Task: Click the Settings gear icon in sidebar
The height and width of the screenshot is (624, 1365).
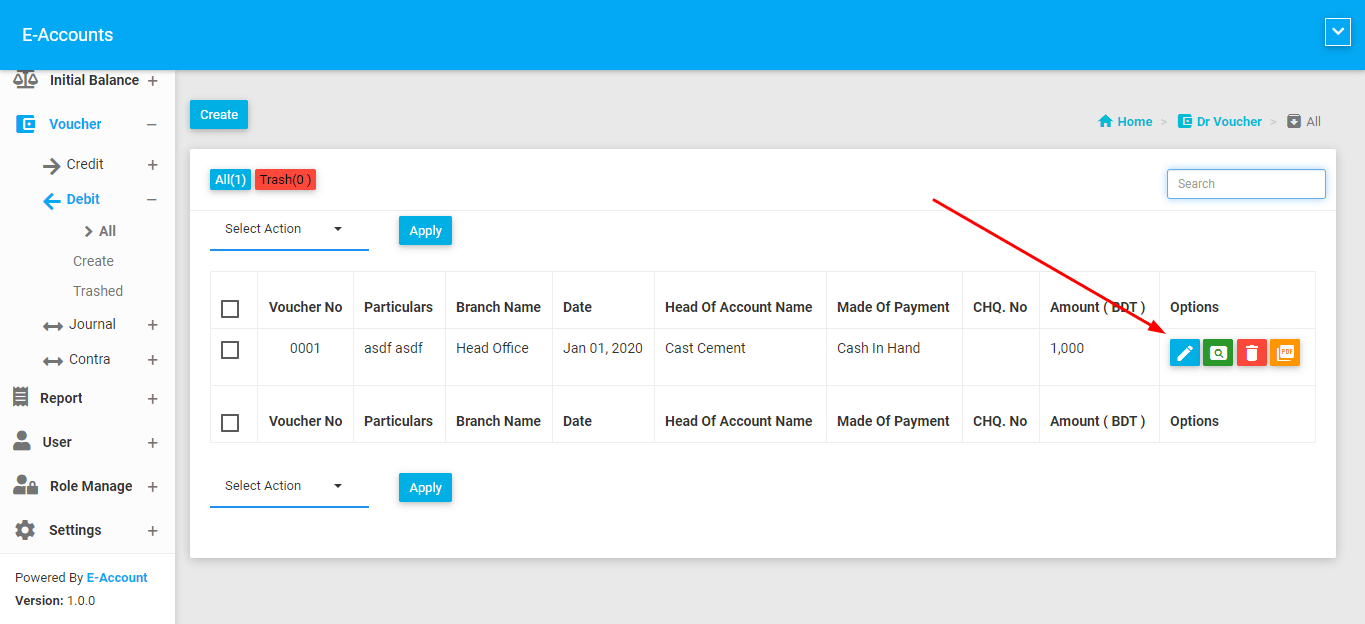Action: pos(25,530)
